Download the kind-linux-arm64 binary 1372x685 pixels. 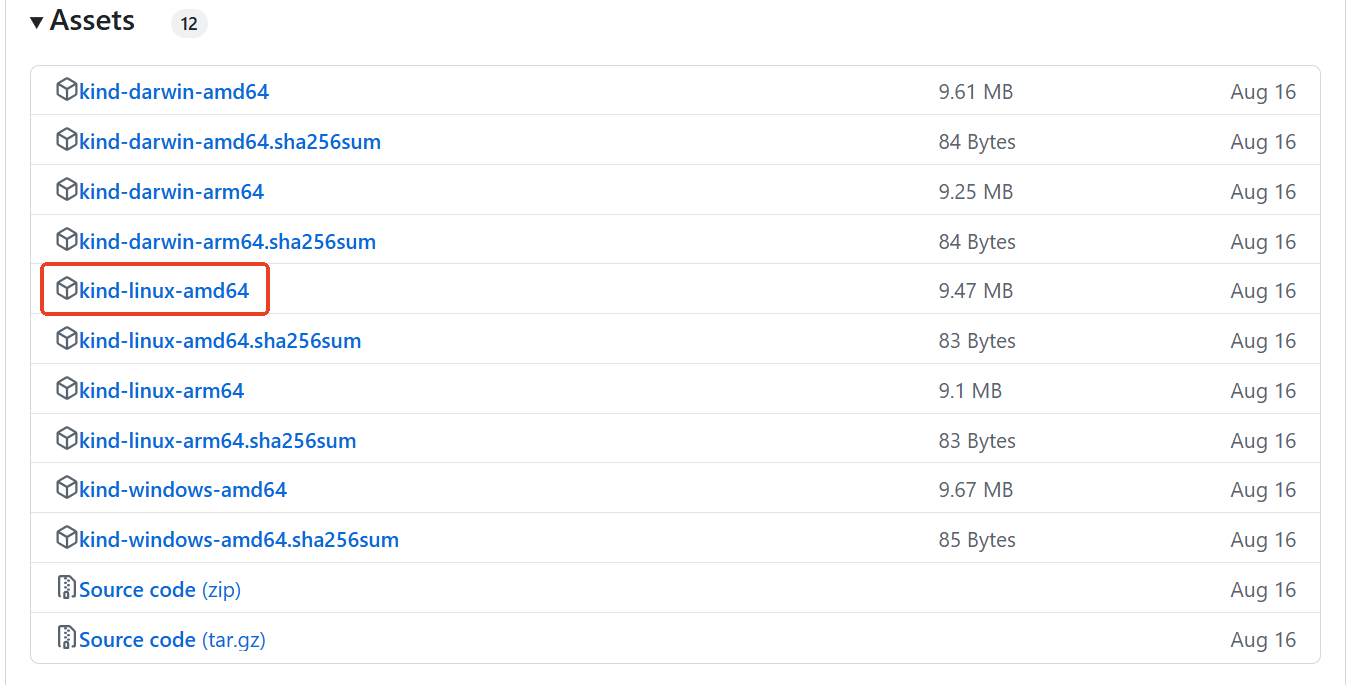(x=161, y=391)
